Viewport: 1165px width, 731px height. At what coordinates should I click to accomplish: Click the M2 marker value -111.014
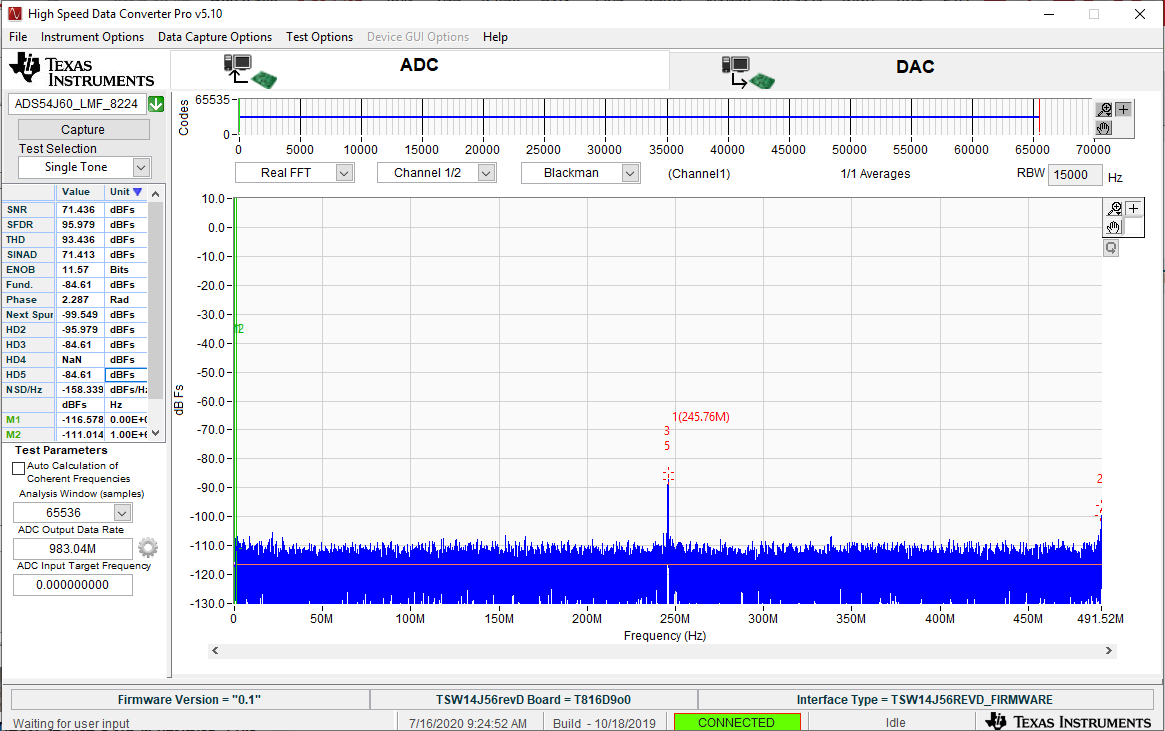point(80,435)
